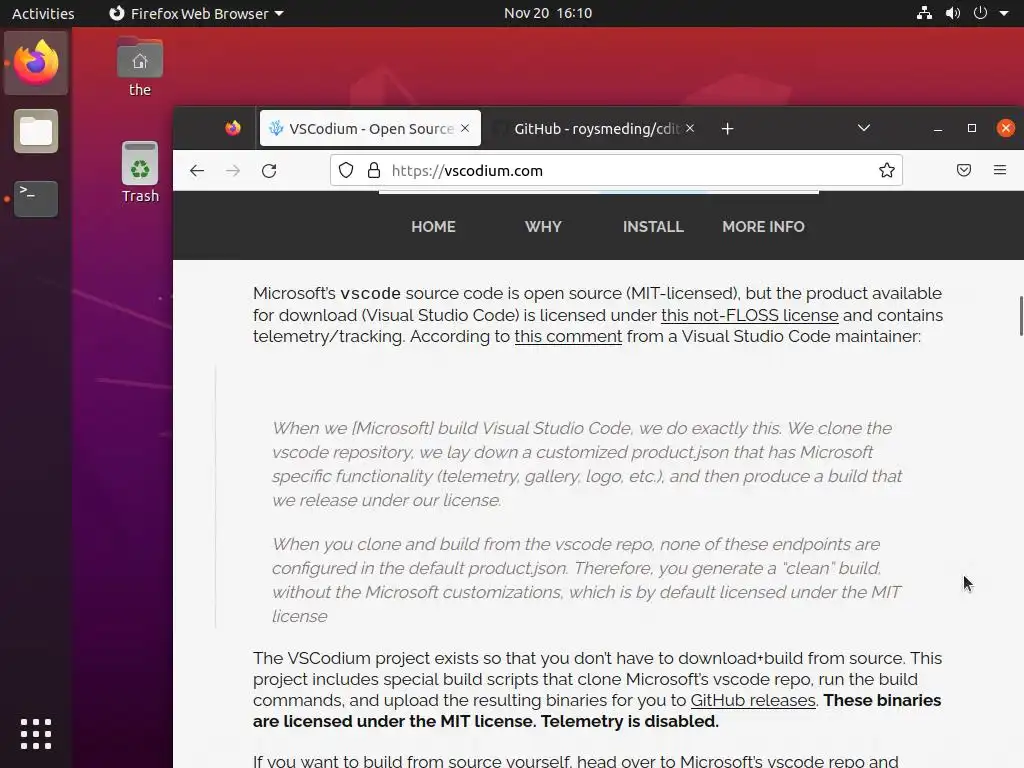Click quote text 'we release under our license.'
Viewport: 1024px width, 768px height.
(387, 500)
